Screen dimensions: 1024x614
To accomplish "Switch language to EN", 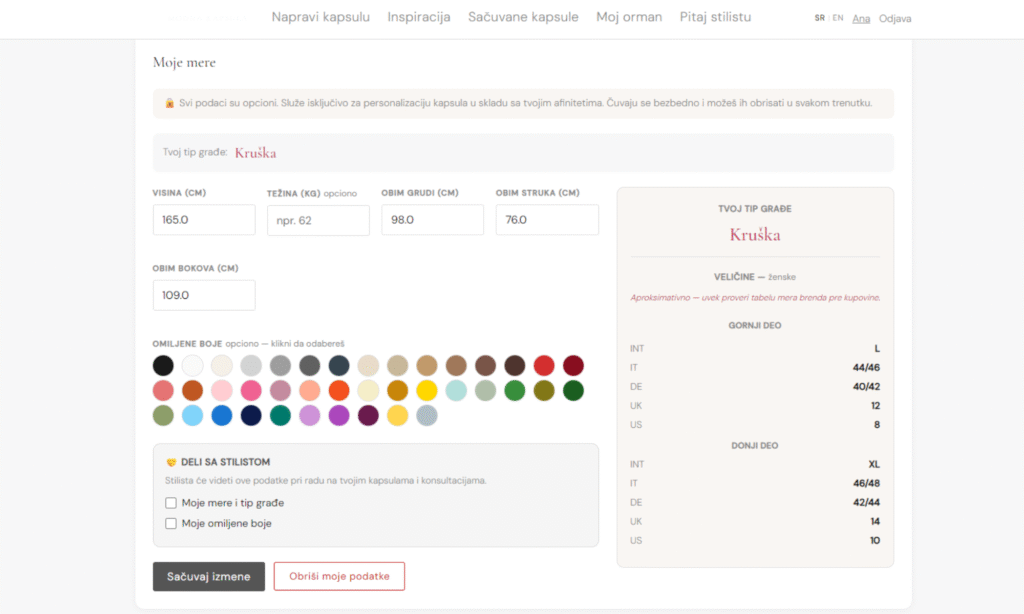I will click(837, 18).
